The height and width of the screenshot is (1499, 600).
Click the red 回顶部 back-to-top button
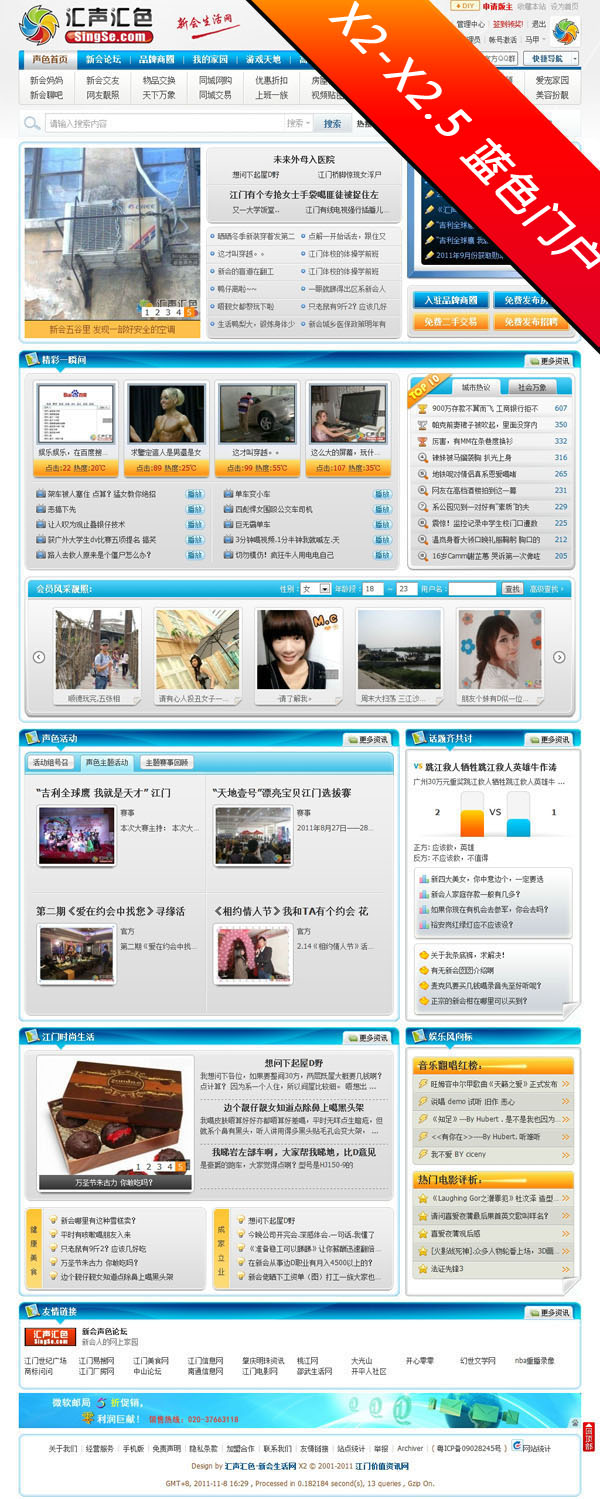point(589,1437)
